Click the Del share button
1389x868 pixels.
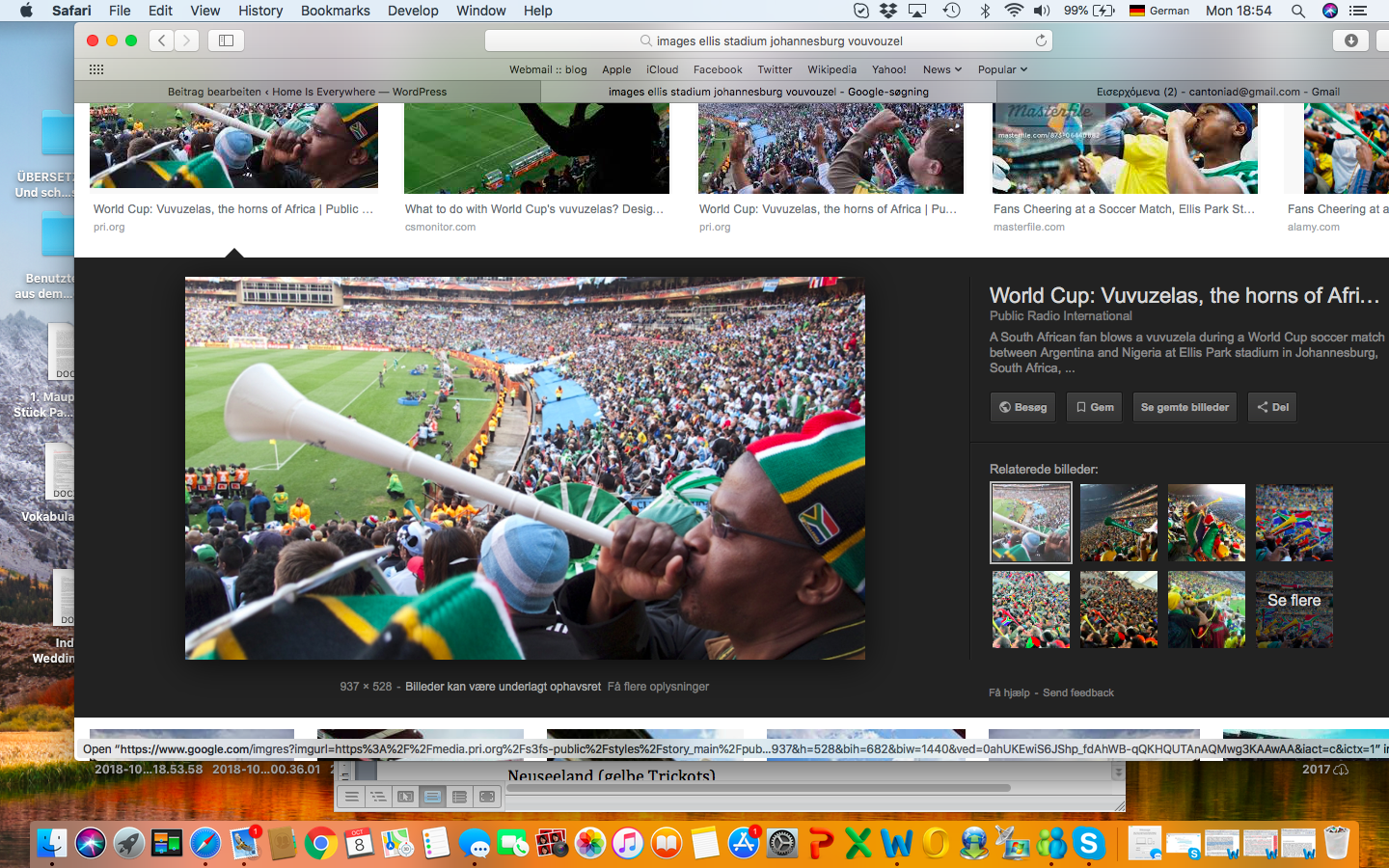[x=1272, y=407]
